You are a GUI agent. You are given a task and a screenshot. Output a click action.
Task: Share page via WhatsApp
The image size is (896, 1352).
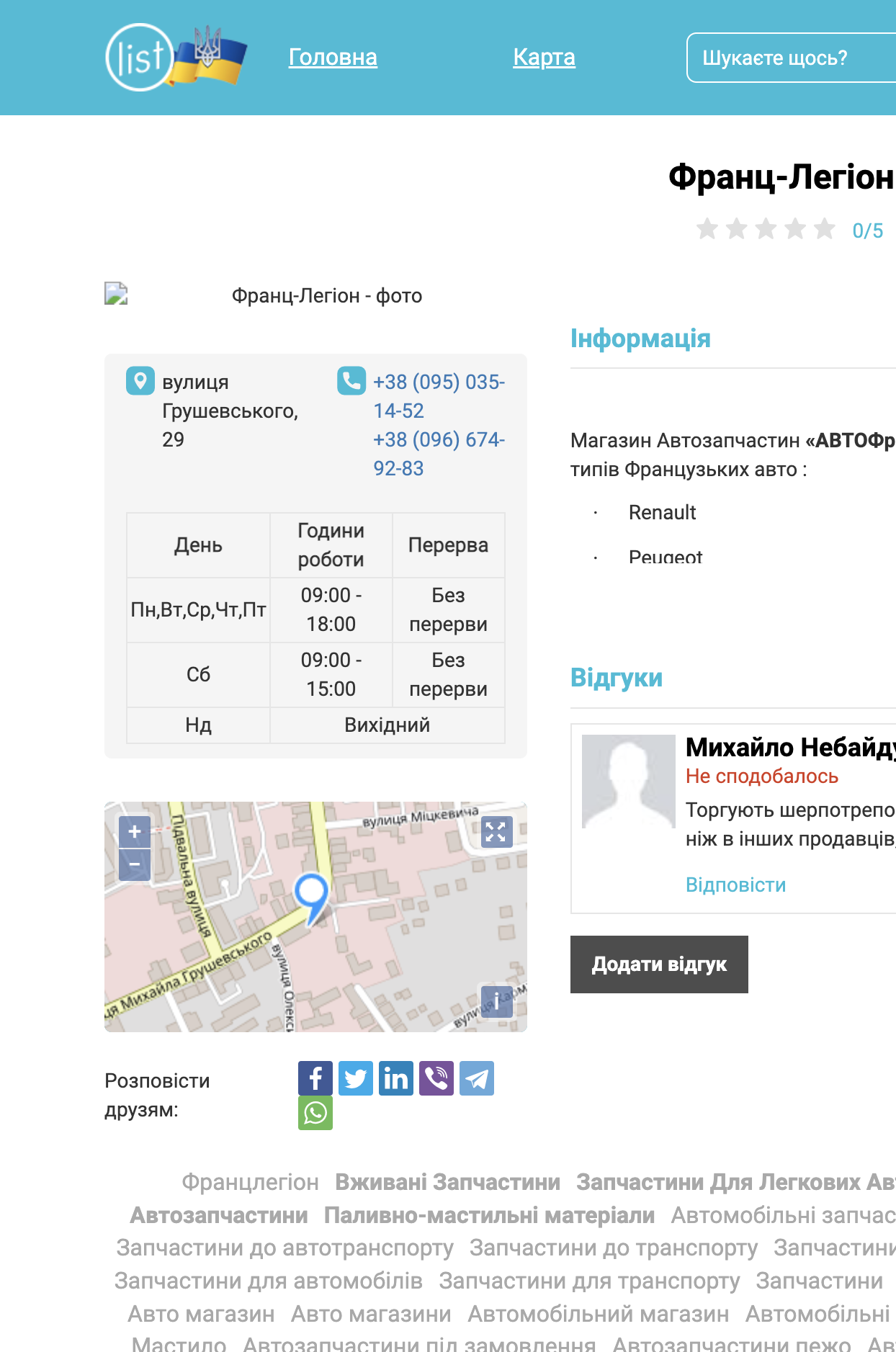click(315, 1113)
